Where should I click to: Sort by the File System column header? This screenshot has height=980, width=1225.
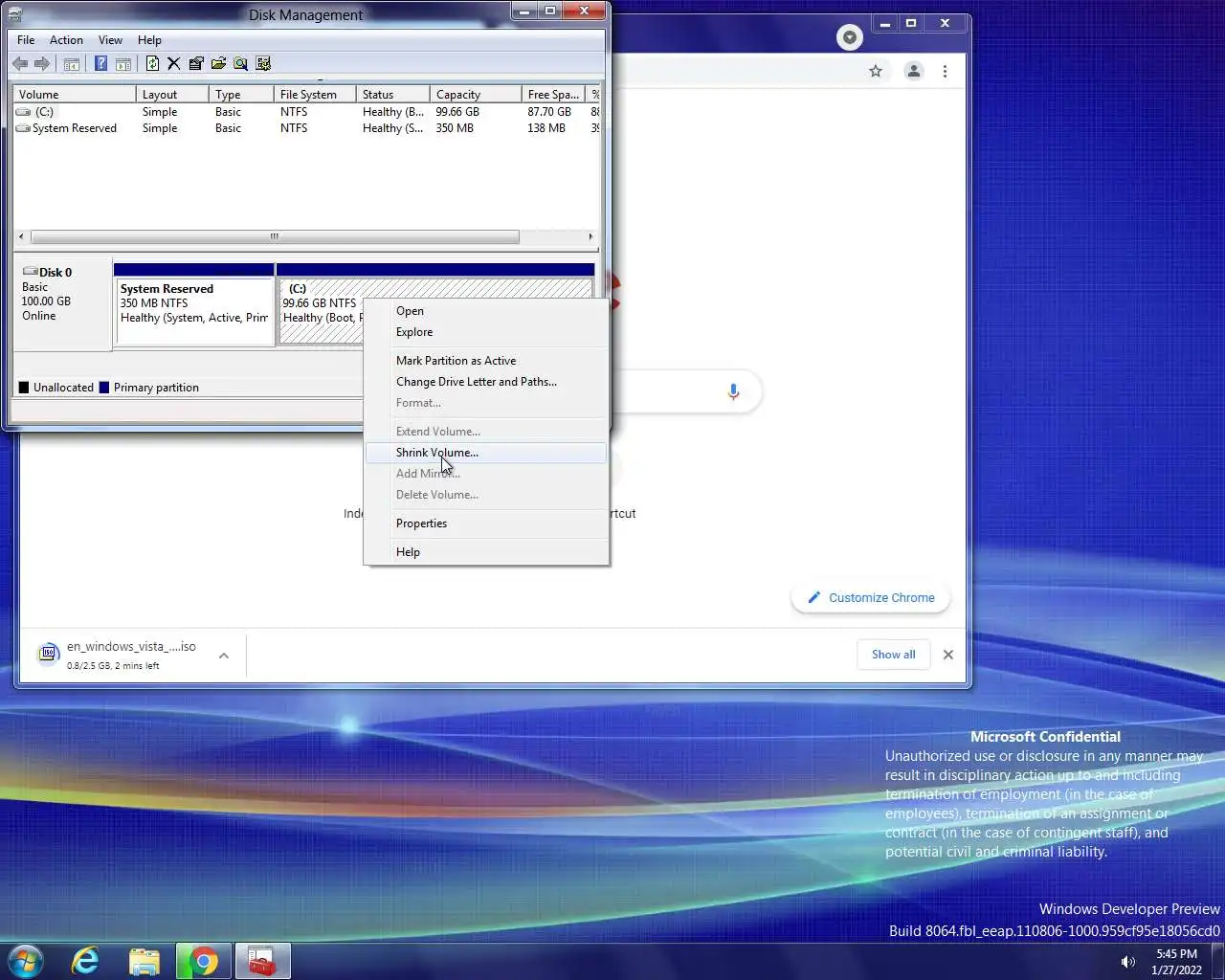pyautogui.click(x=315, y=95)
